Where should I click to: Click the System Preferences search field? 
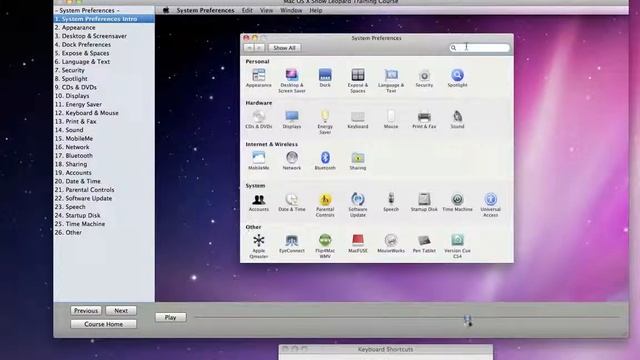(480, 48)
